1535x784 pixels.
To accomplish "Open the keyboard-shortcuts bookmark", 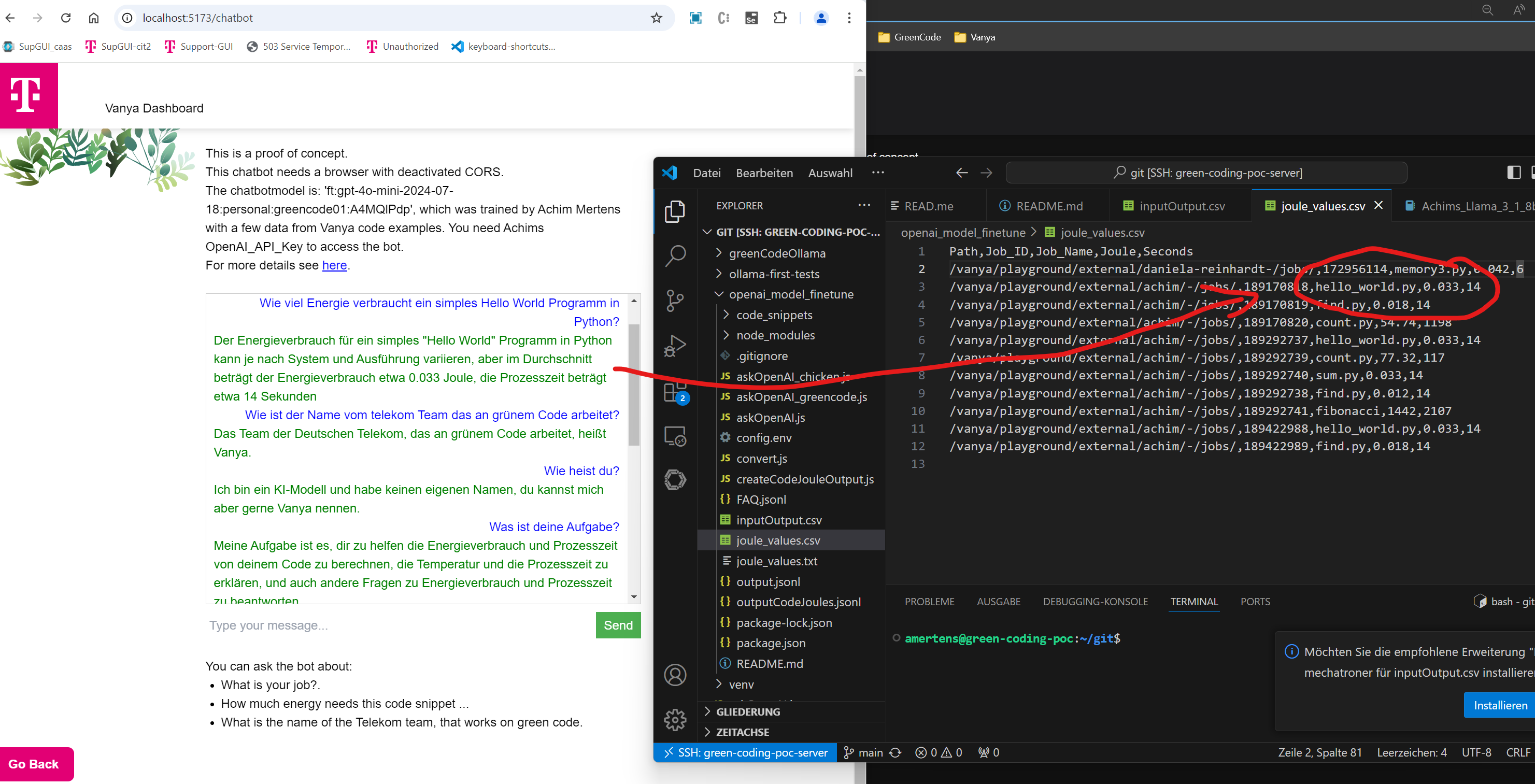I will coord(504,47).
